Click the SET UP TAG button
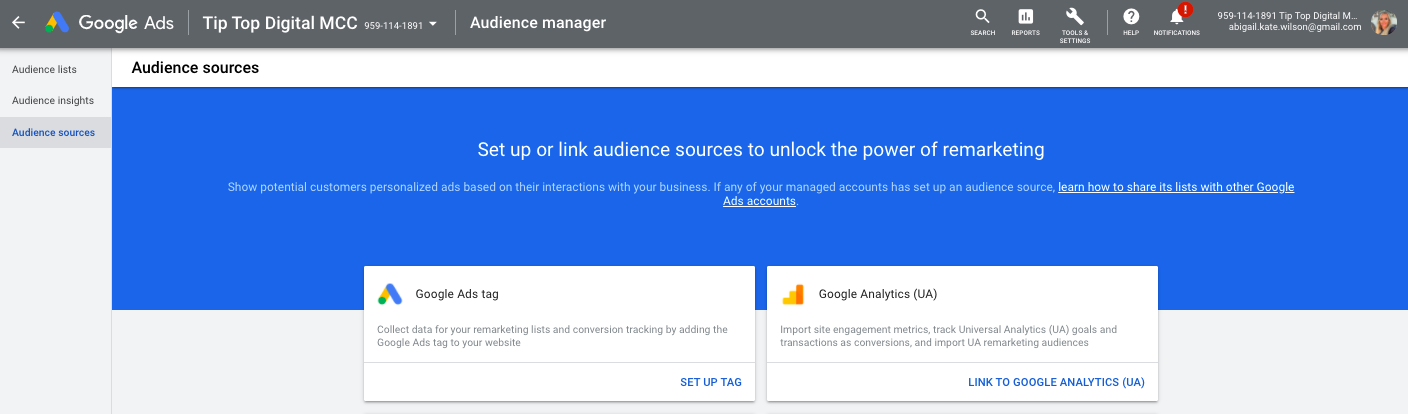 pos(711,382)
